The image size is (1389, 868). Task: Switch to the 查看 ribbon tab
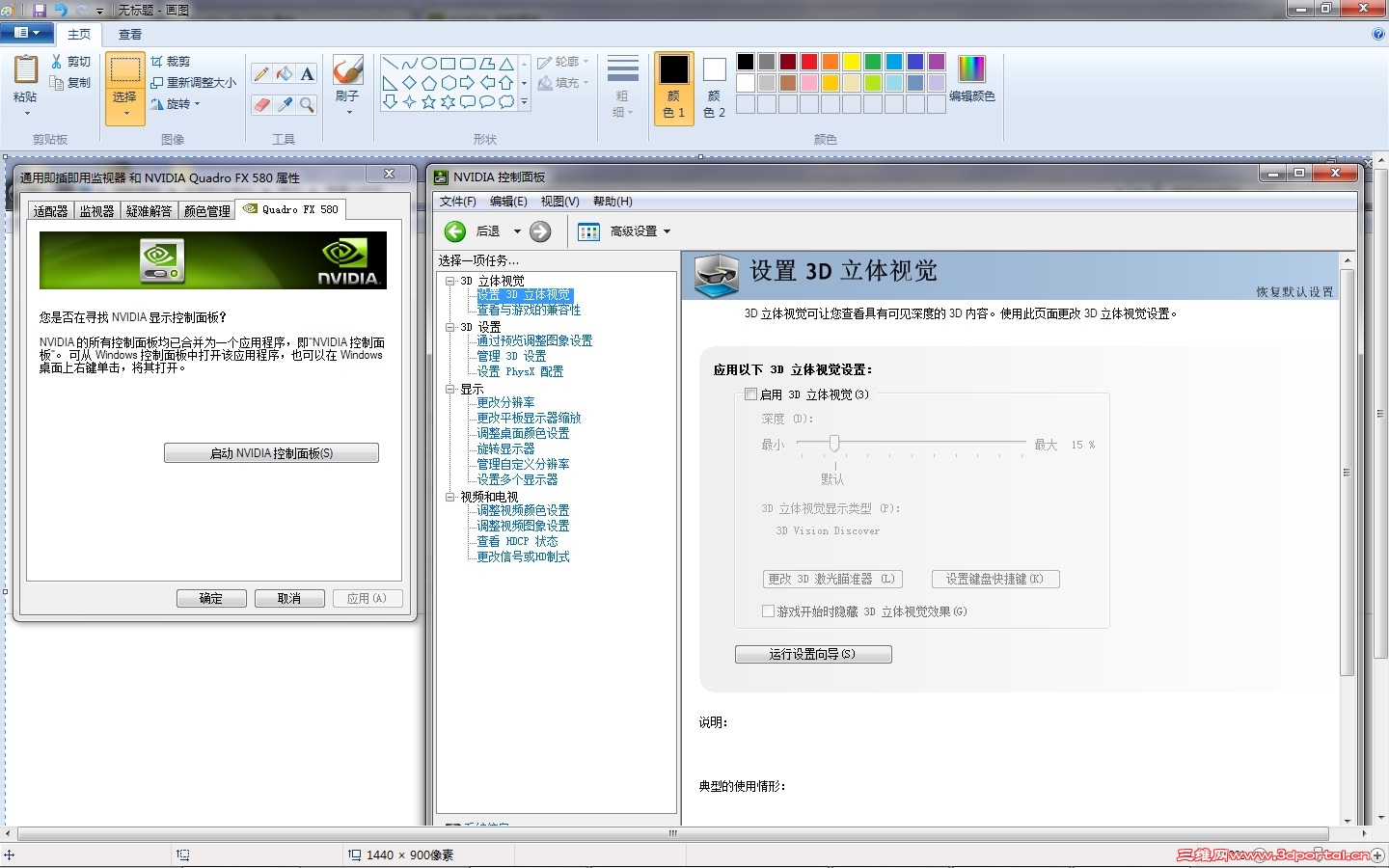tap(130, 35)
